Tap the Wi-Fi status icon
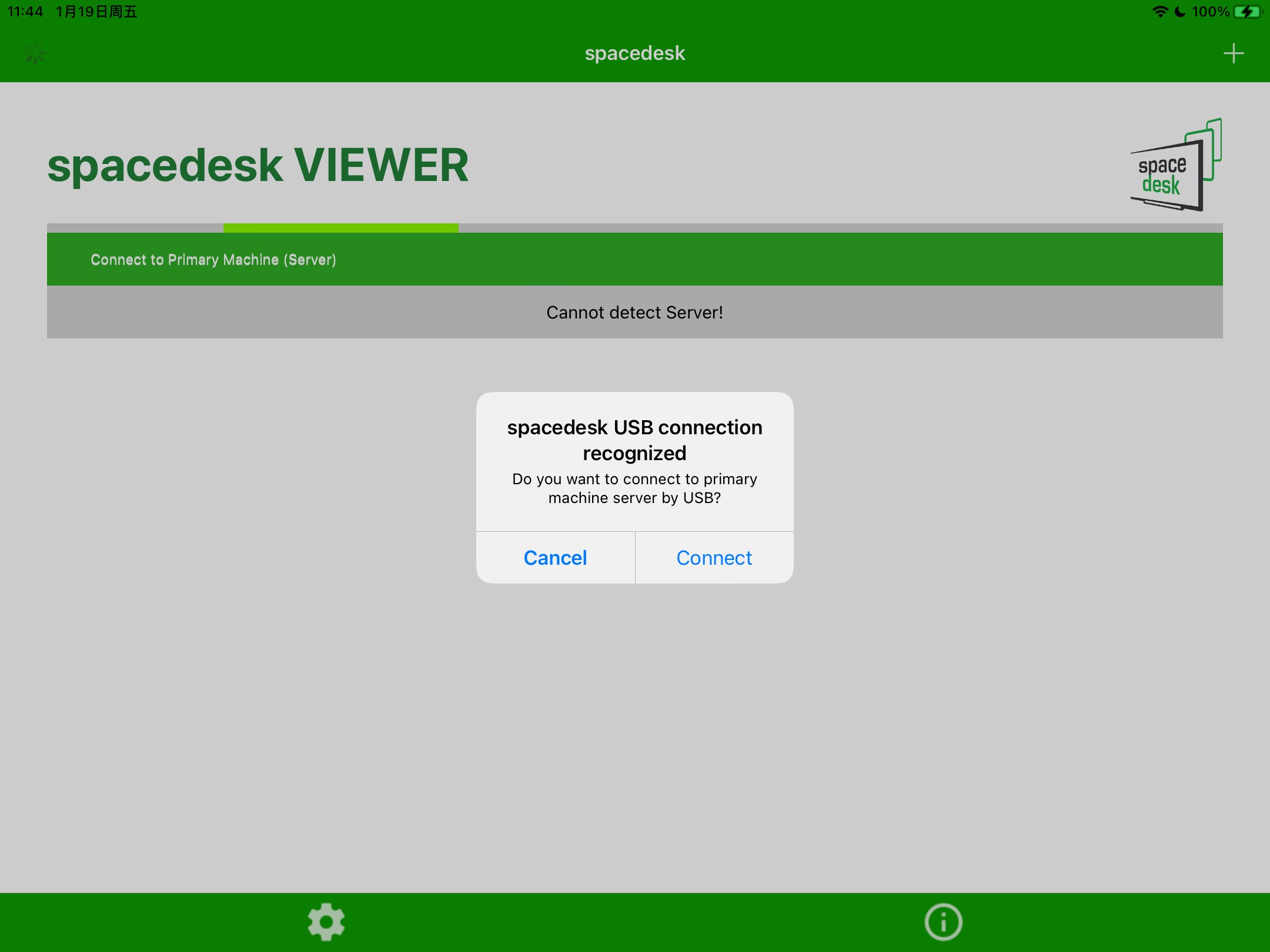This screenshot has width=1270, height=952. point(1159,12)
